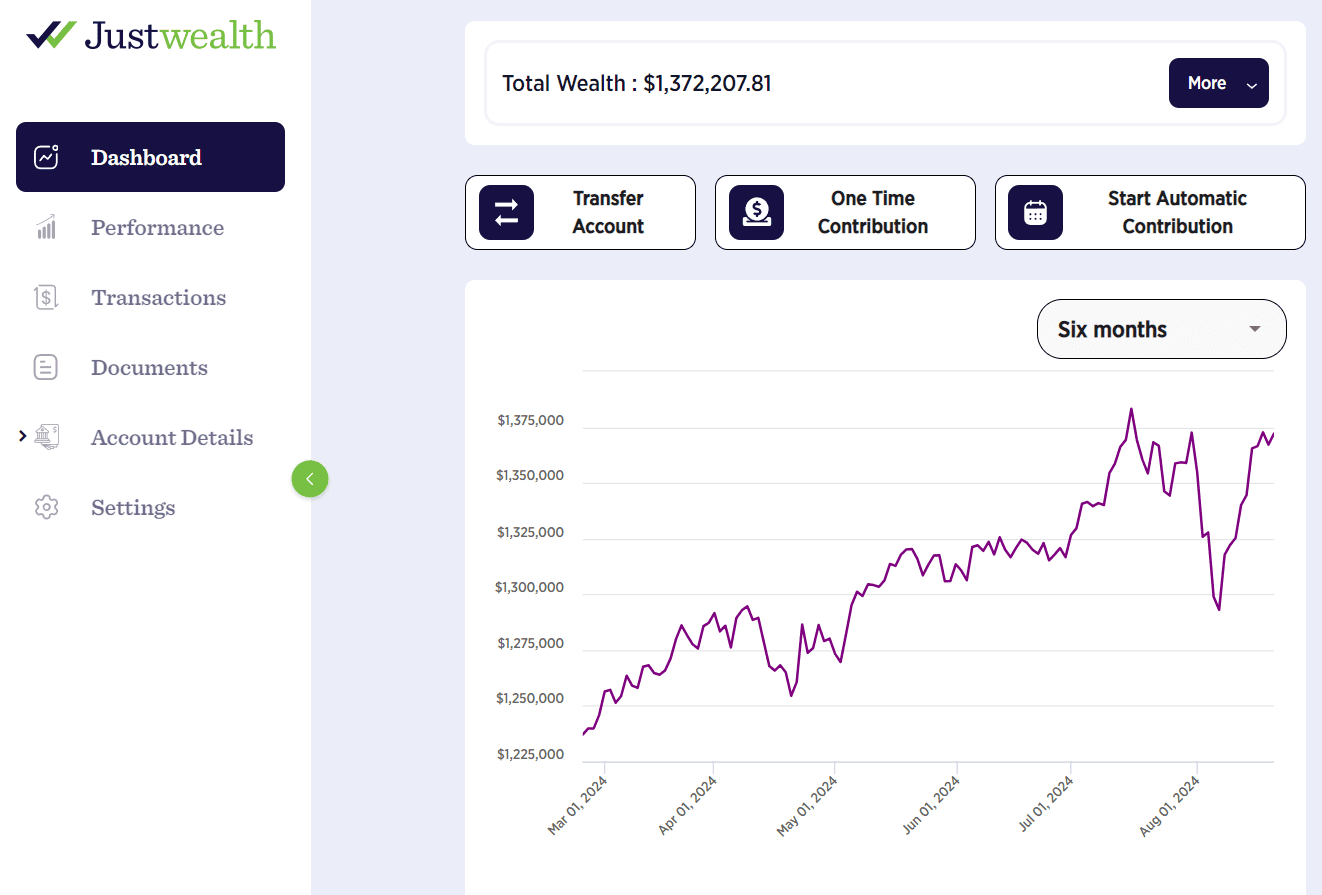Click the Automatic Contribution calendar icon

pyautogui.click(x=1035, y=212)
